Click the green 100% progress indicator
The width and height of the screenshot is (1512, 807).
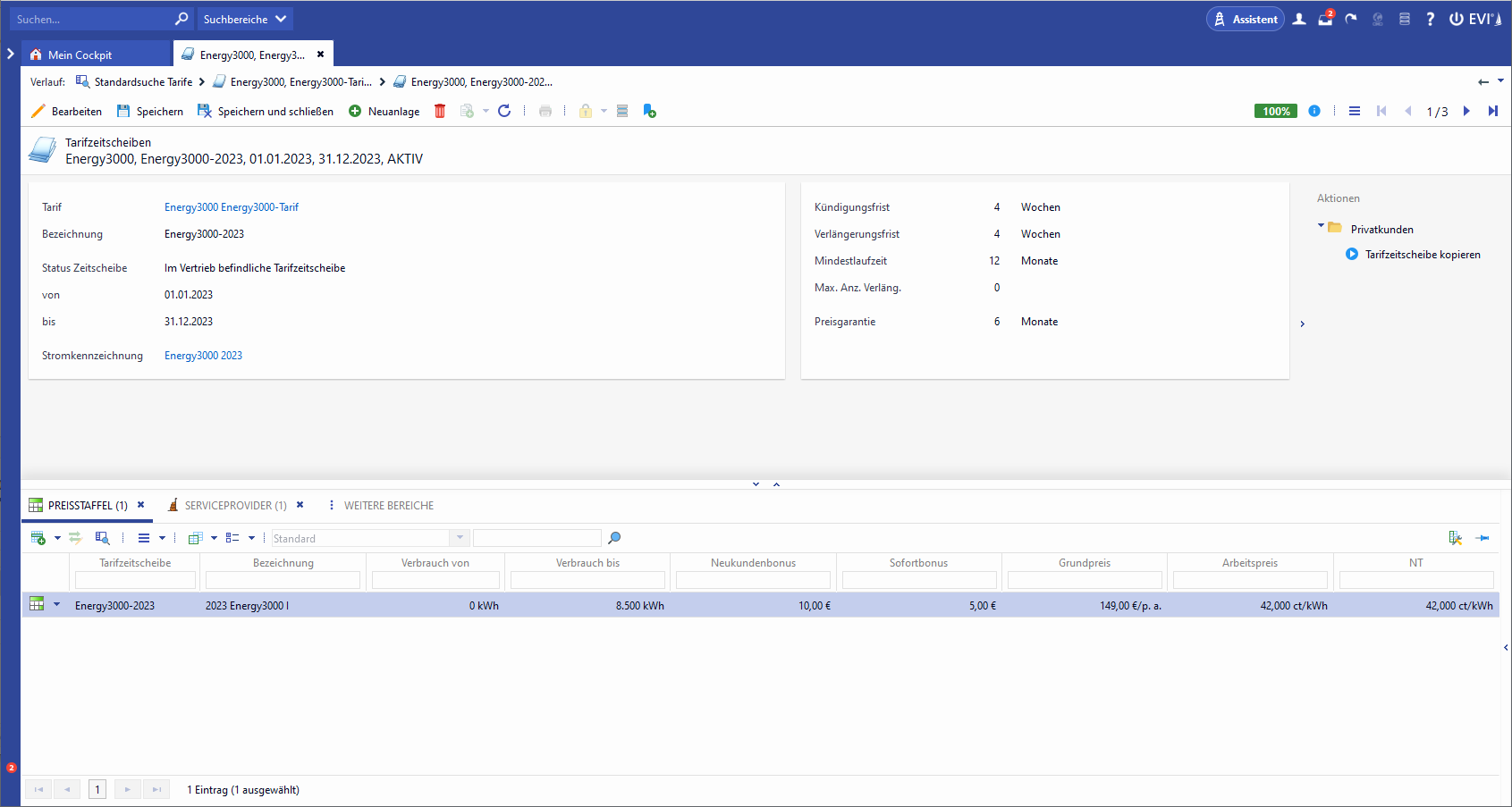1275,111
